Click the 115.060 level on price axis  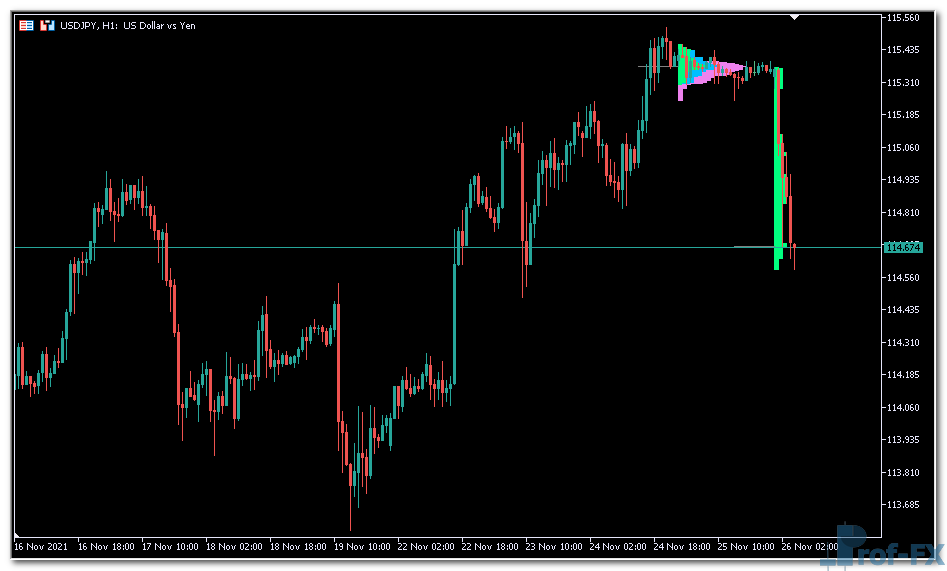click(903, 148)
